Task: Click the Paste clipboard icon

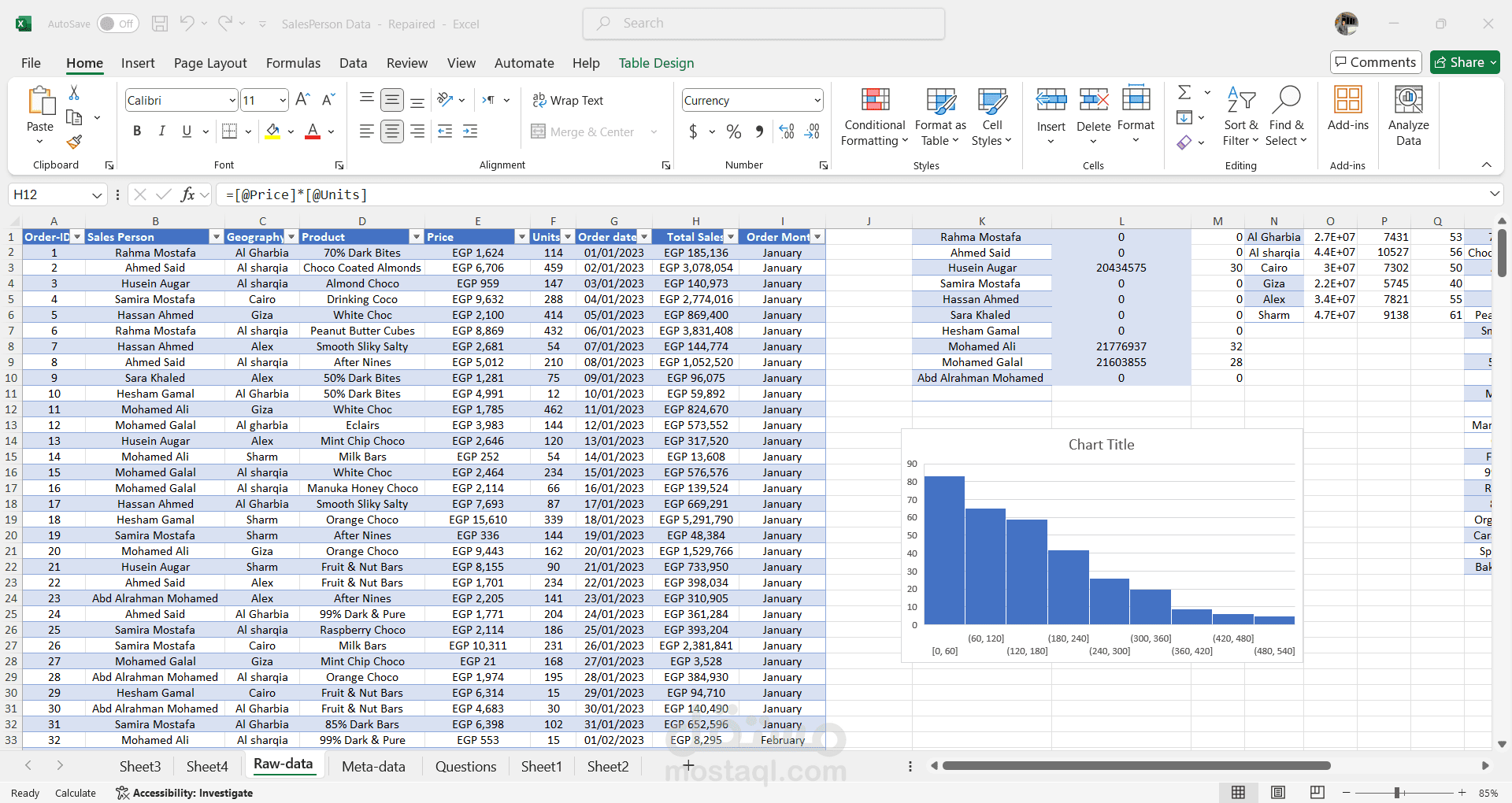Action: coord(40,102)
